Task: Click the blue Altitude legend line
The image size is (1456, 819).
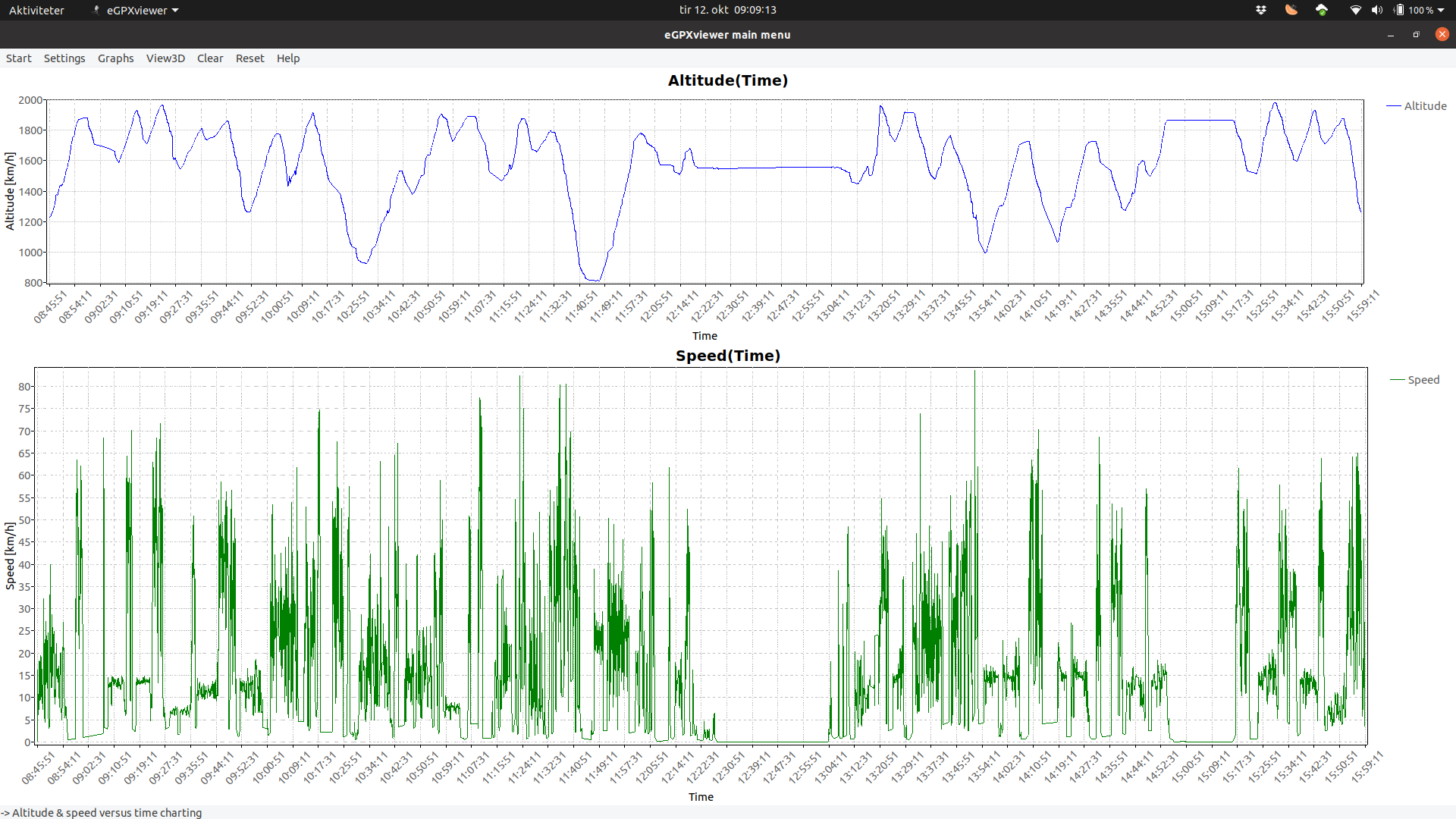Action: pos(1393,106)
